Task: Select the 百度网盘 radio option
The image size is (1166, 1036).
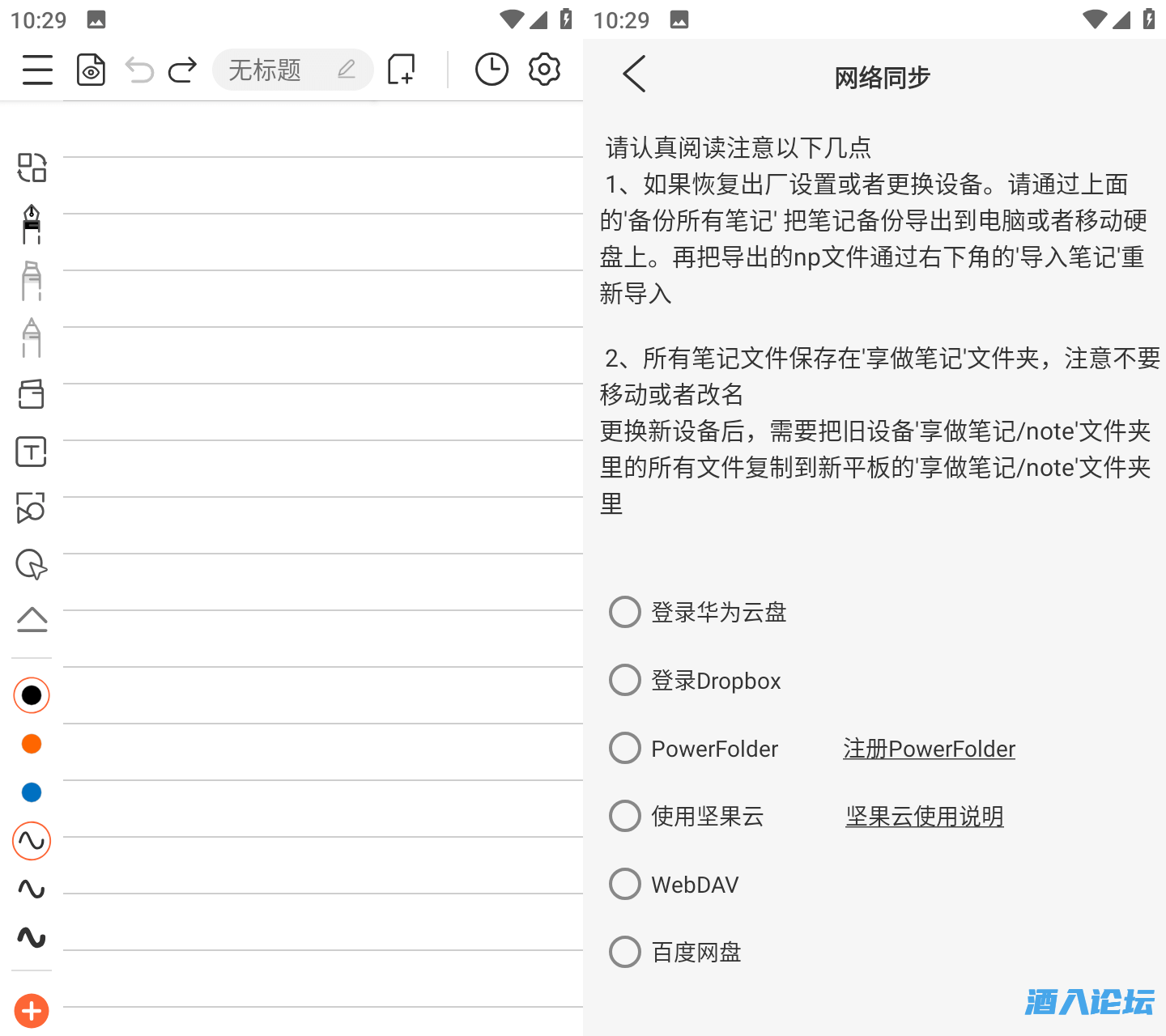Action: click(x=625, y=952)
